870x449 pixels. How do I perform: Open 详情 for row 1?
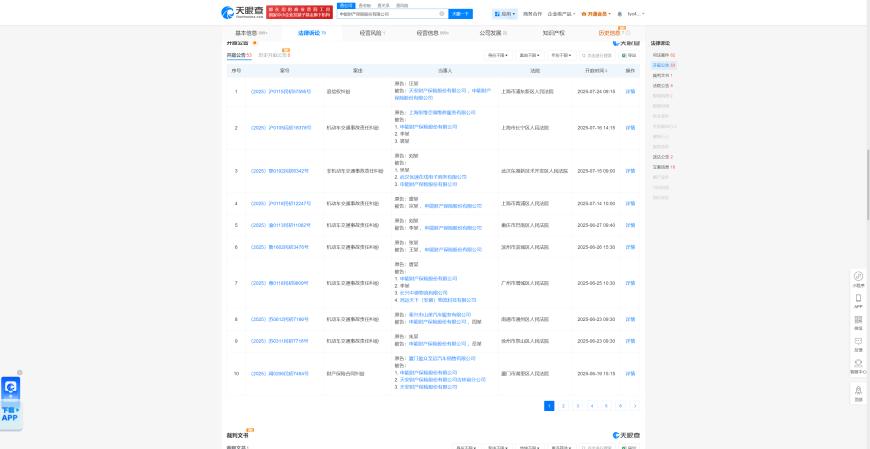point(630,91)
